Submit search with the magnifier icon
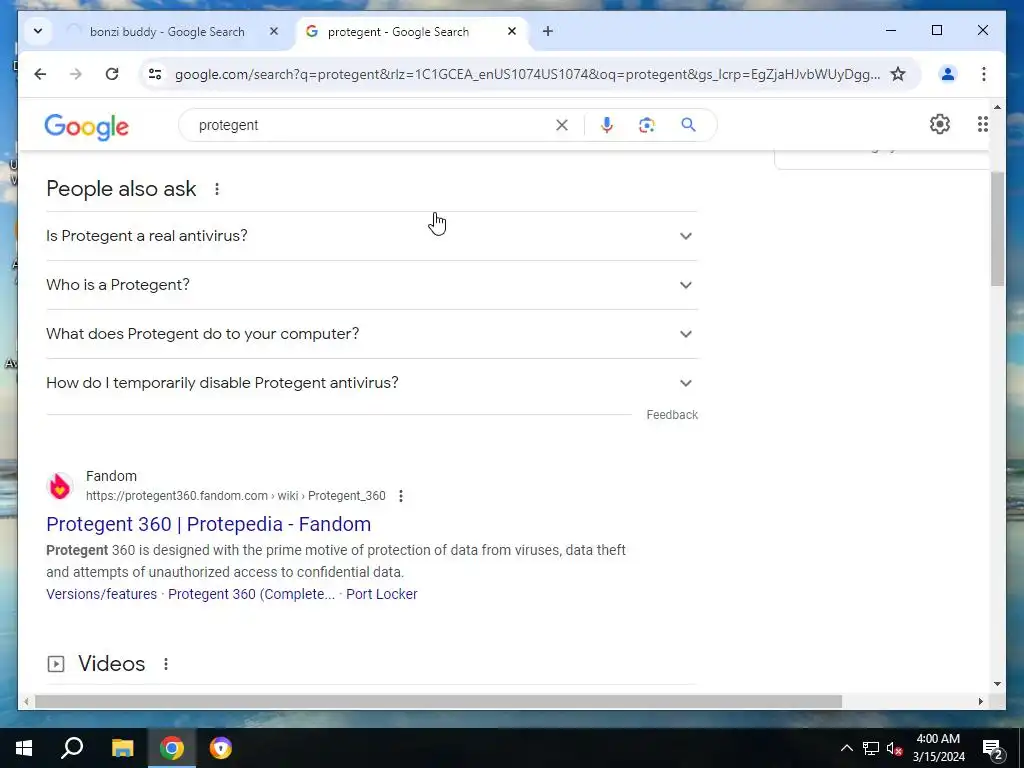The image size is (1024, 768). 688,125
